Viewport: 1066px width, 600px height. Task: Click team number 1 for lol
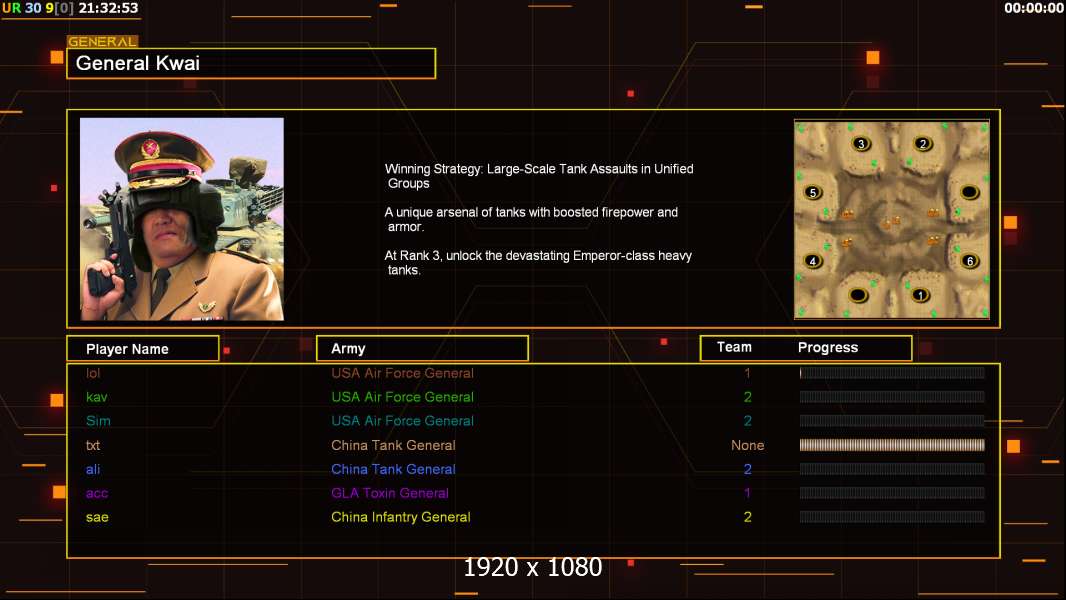[747, 373]
